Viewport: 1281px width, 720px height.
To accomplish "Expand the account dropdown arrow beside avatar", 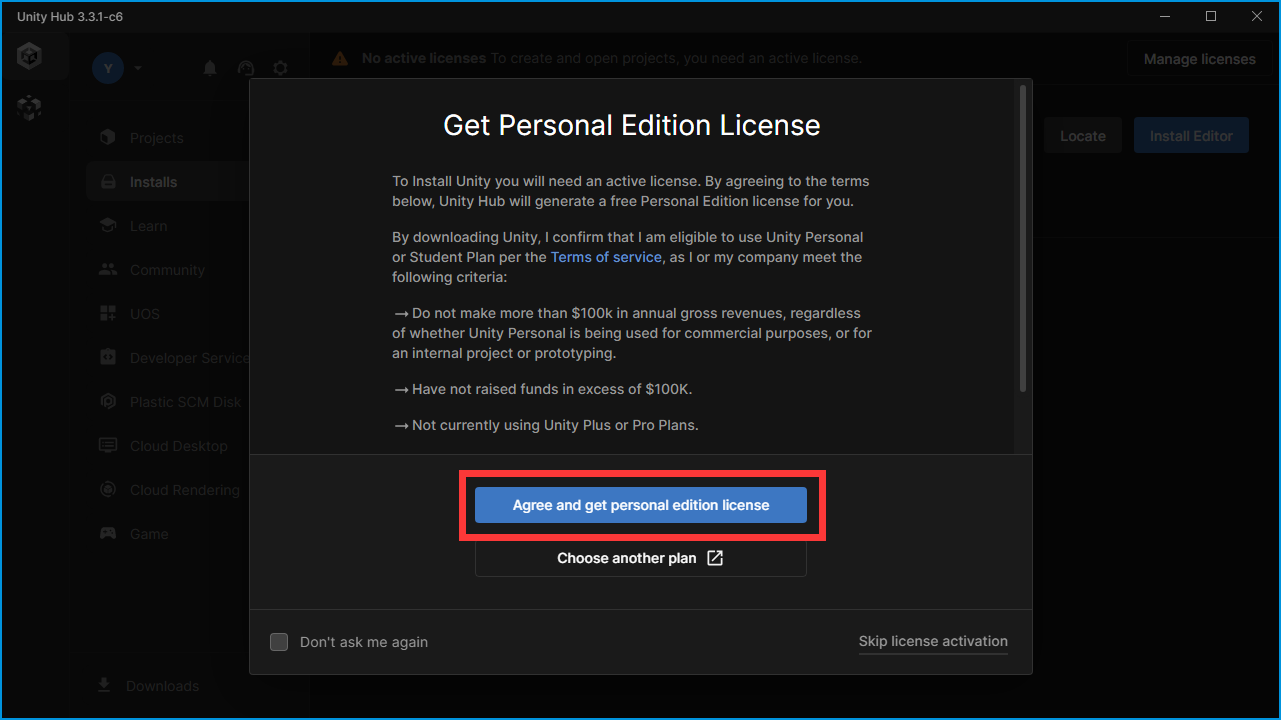I will [138, 68].
